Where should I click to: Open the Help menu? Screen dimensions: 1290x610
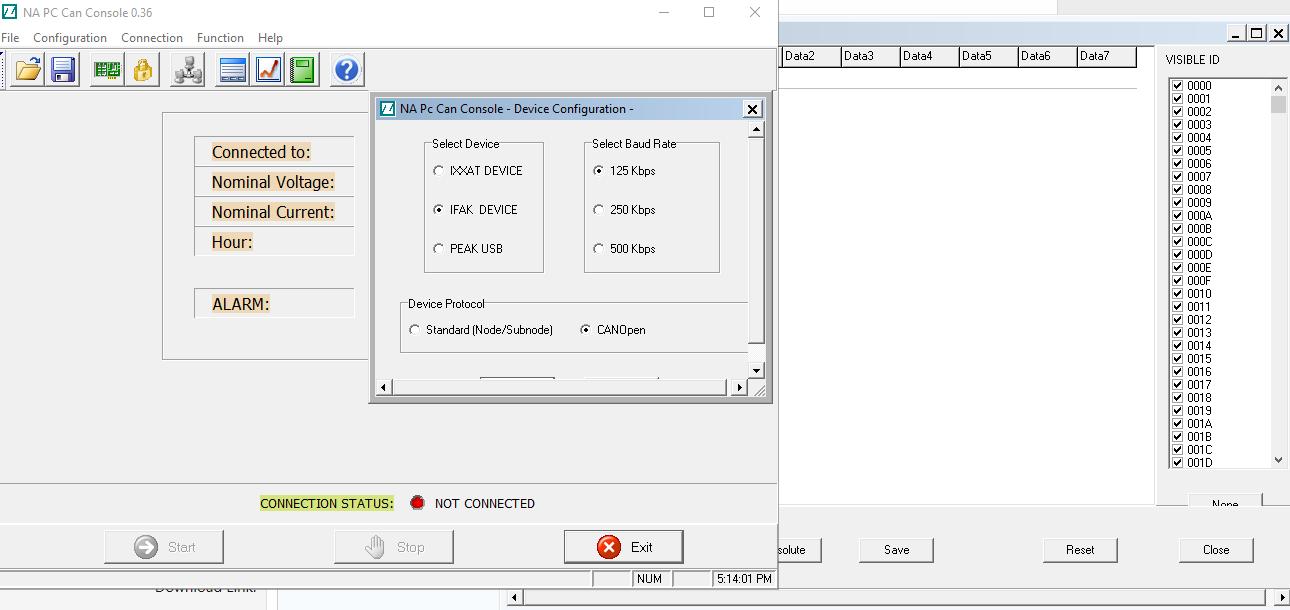click(x=270, y=38)
